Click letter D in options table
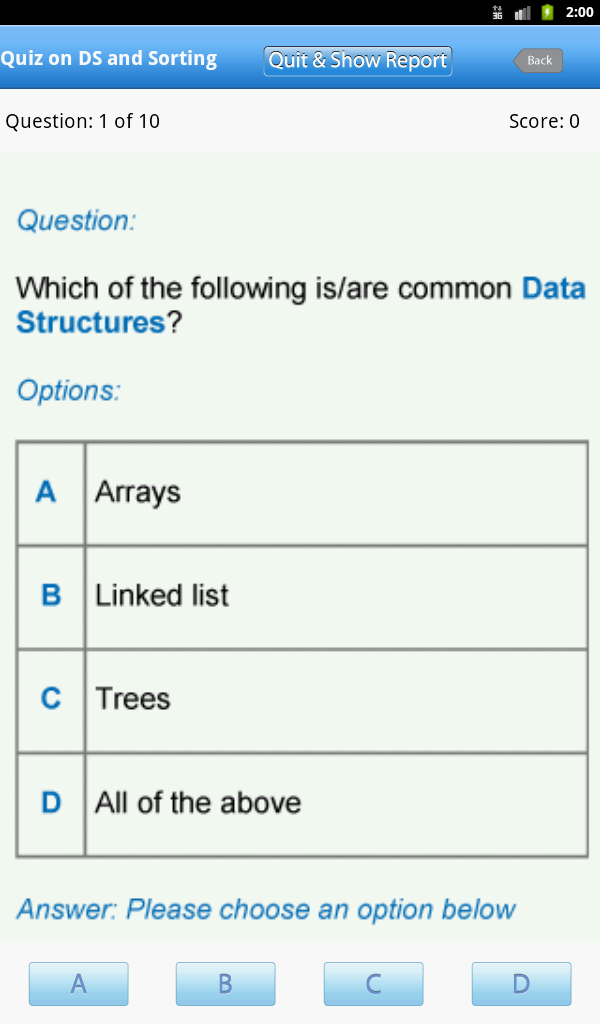 (x=51, y=803)
